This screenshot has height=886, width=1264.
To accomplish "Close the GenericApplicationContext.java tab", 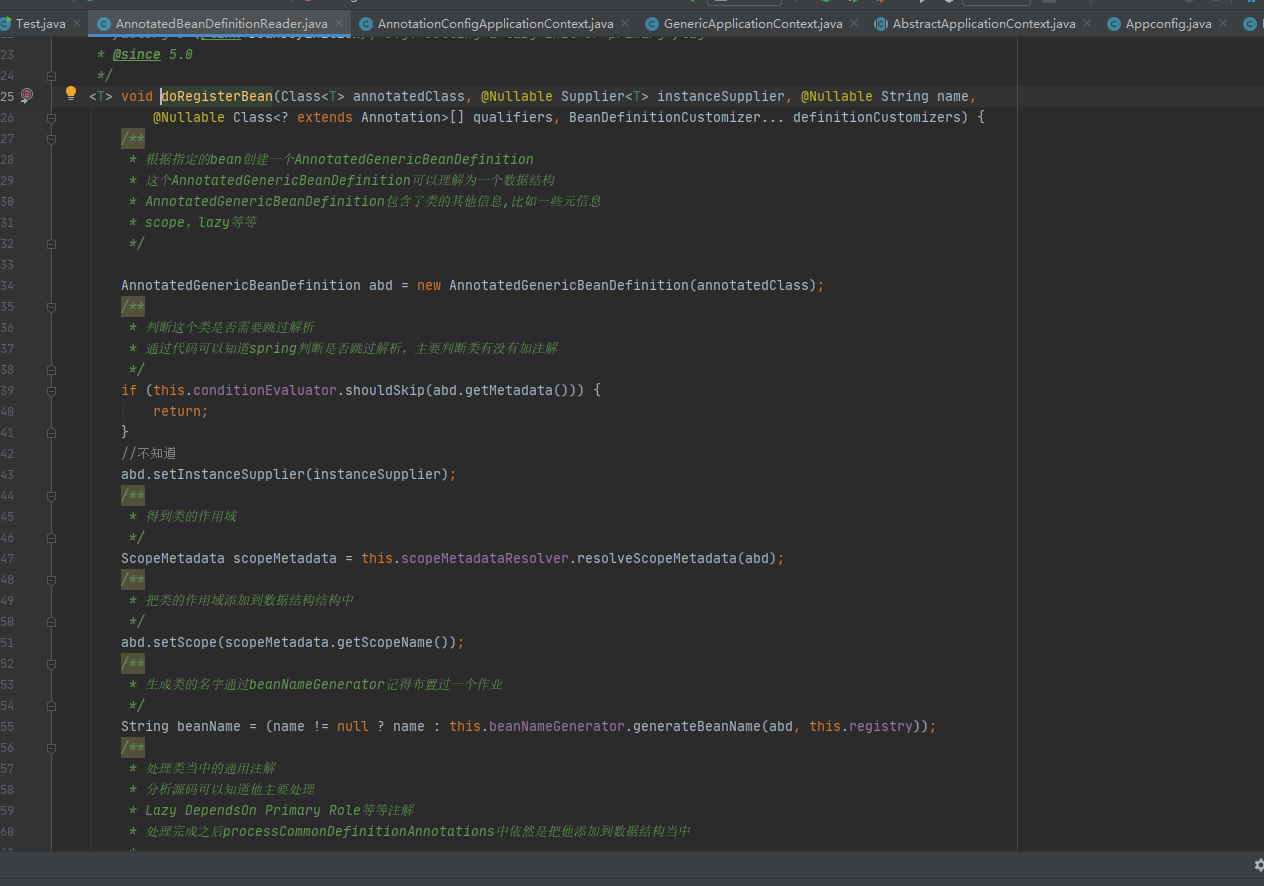I will point(853,23).
